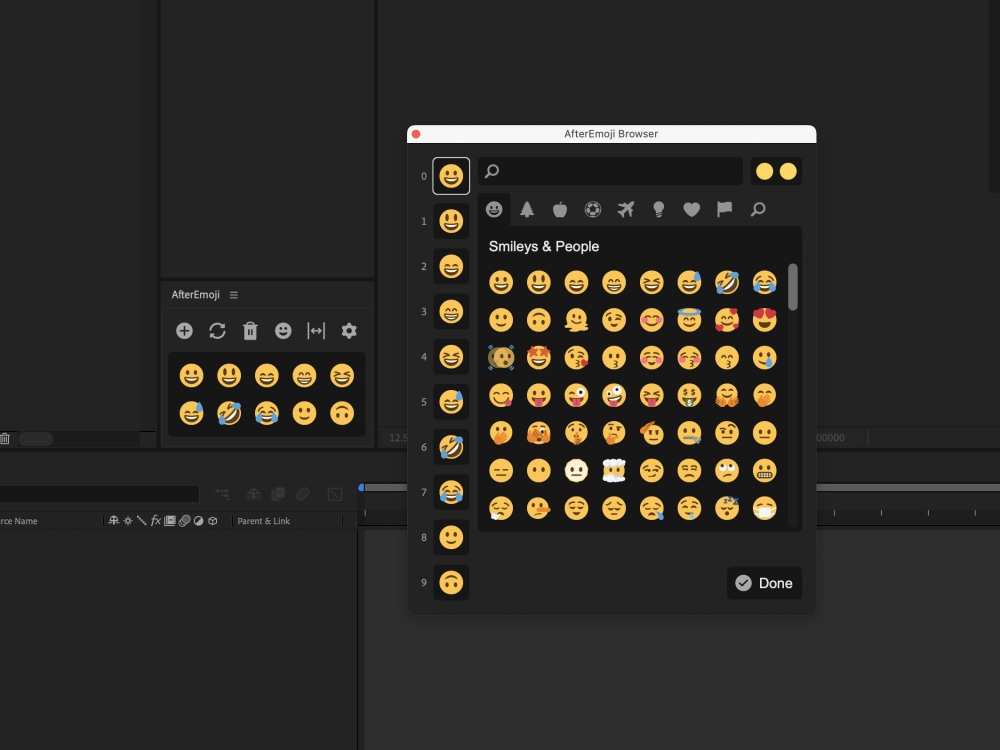Screen dimensions: 1000x750
Task: Select slot 0 in the browser slot list
Action: point(451,175)
